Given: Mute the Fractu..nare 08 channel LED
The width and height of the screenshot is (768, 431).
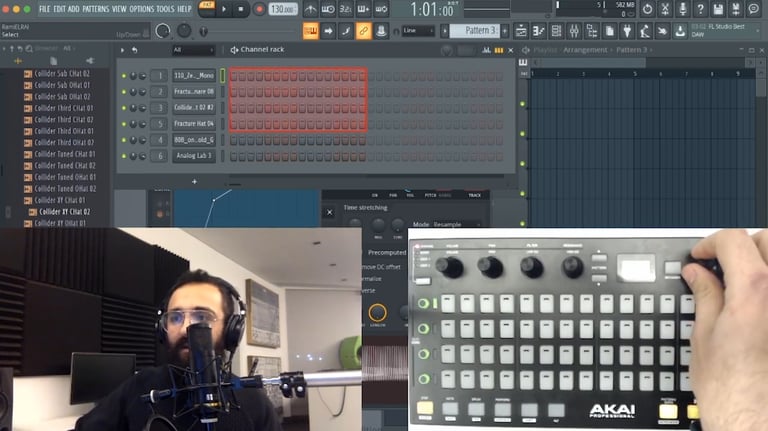Looking at the screenshot, I should [x=124, y=92].
